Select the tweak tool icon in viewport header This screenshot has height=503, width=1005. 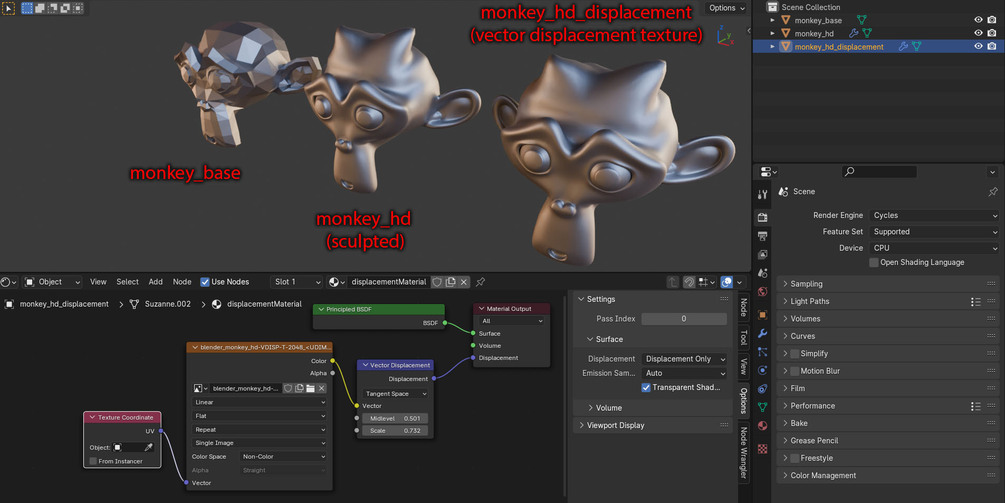(x=8, y=8)
